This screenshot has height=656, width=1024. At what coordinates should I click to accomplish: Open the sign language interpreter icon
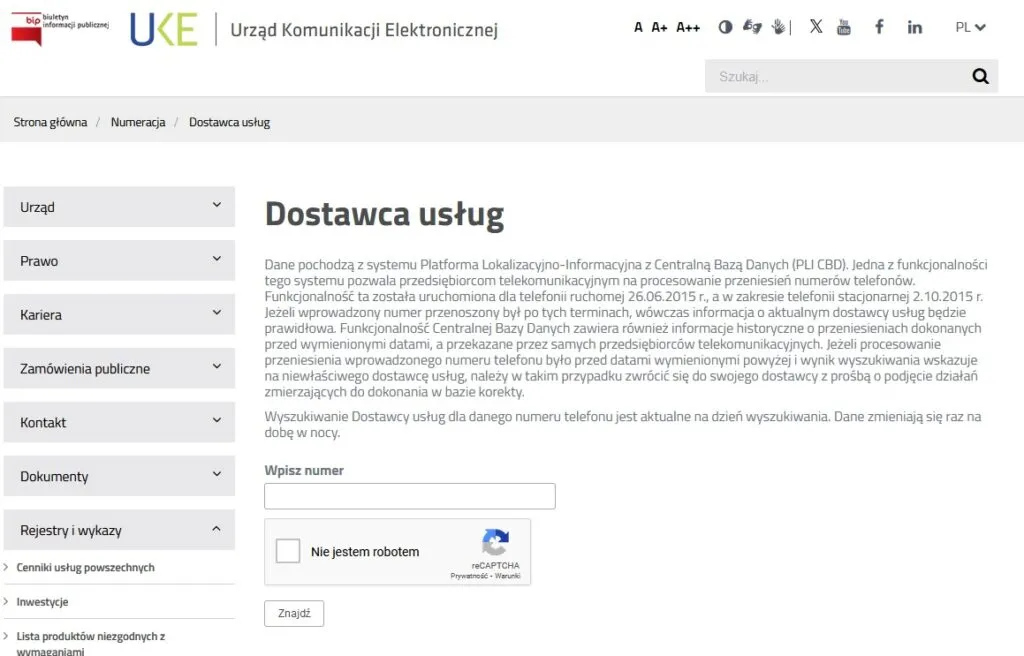point(752,27)
